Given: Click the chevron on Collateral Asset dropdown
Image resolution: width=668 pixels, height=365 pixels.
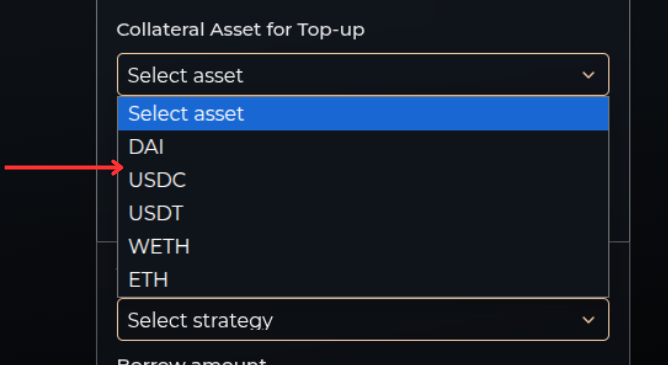Looking at the screenshot, I should click(x=588, y=75).
